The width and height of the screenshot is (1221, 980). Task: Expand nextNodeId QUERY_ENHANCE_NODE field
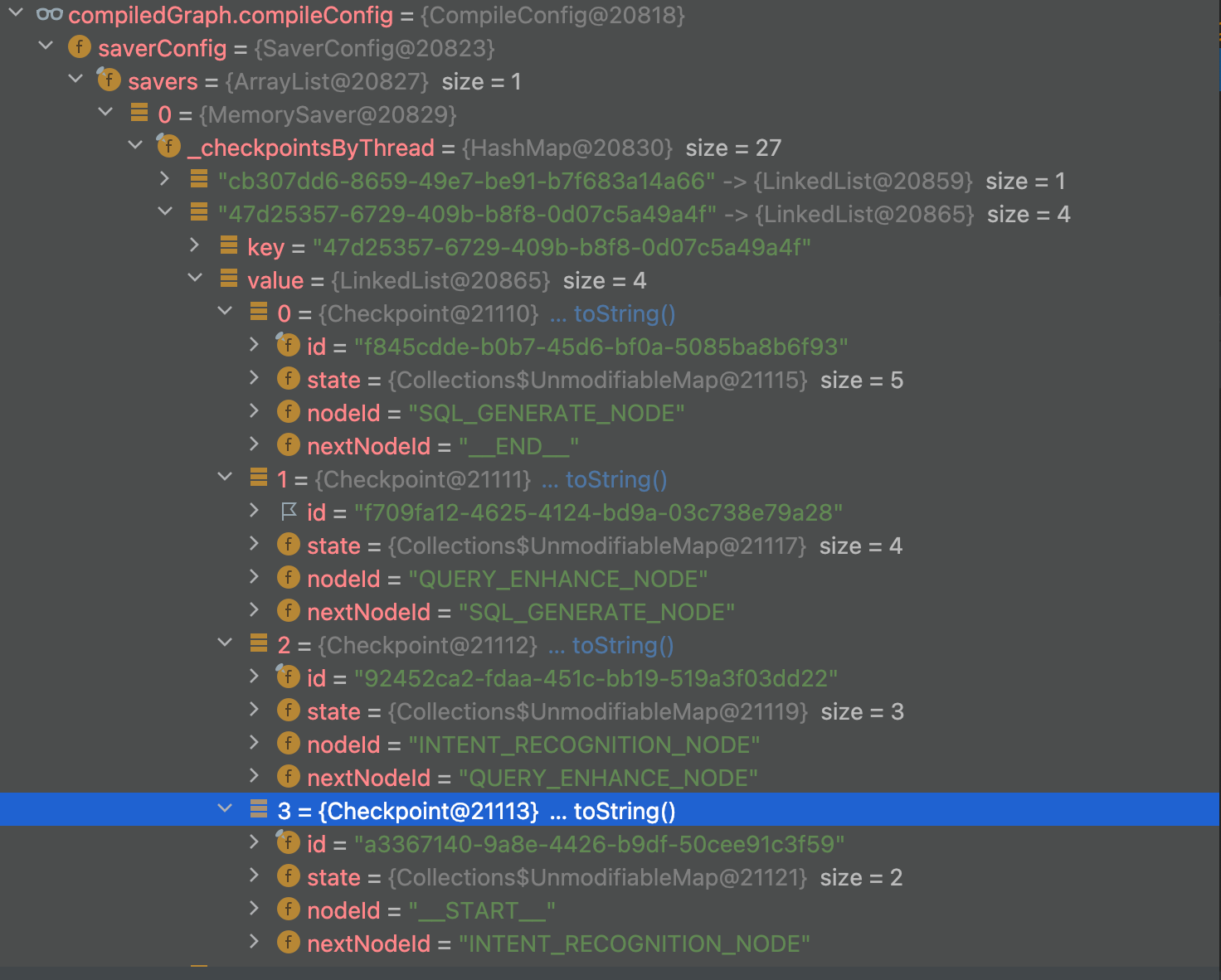click(255, 775)
